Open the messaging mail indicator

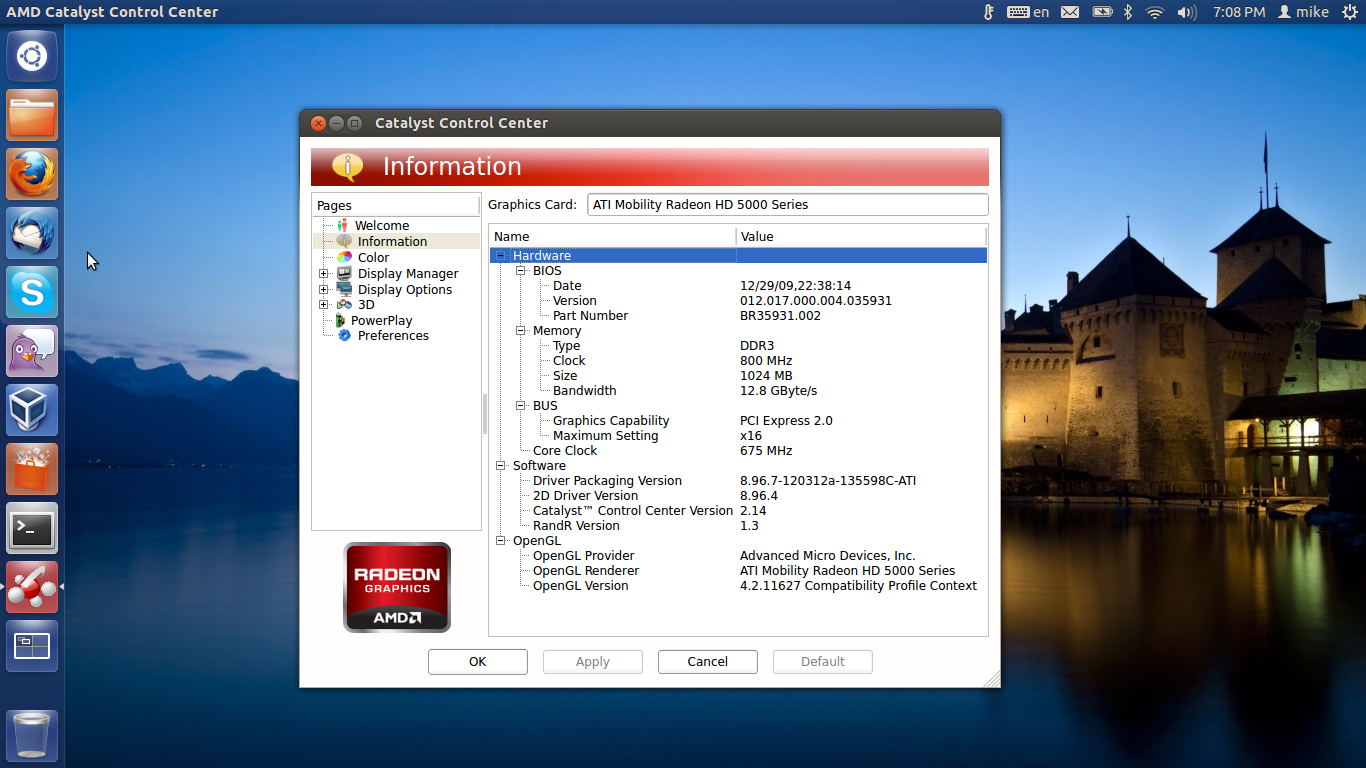pos(1070,12)
